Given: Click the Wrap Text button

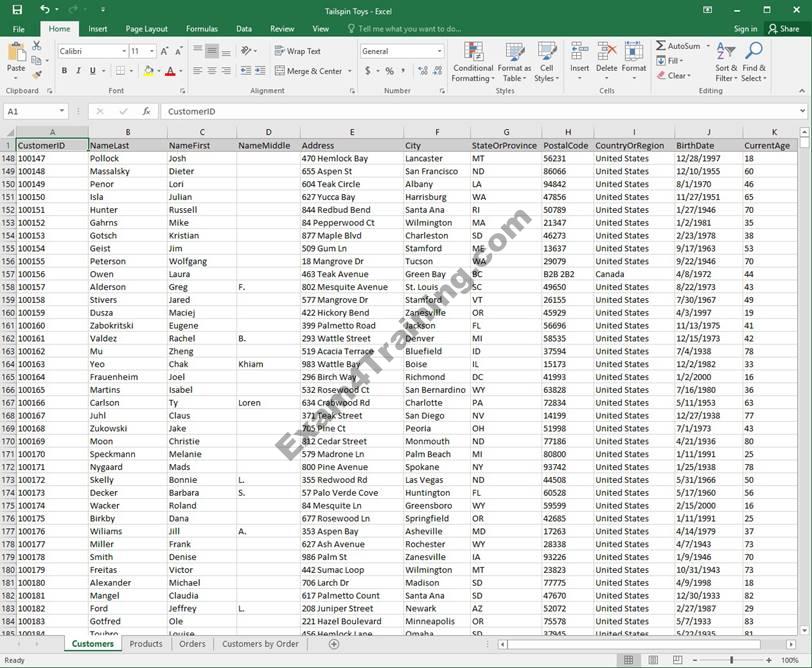Looking at the screenshot, I should point(296,51).
